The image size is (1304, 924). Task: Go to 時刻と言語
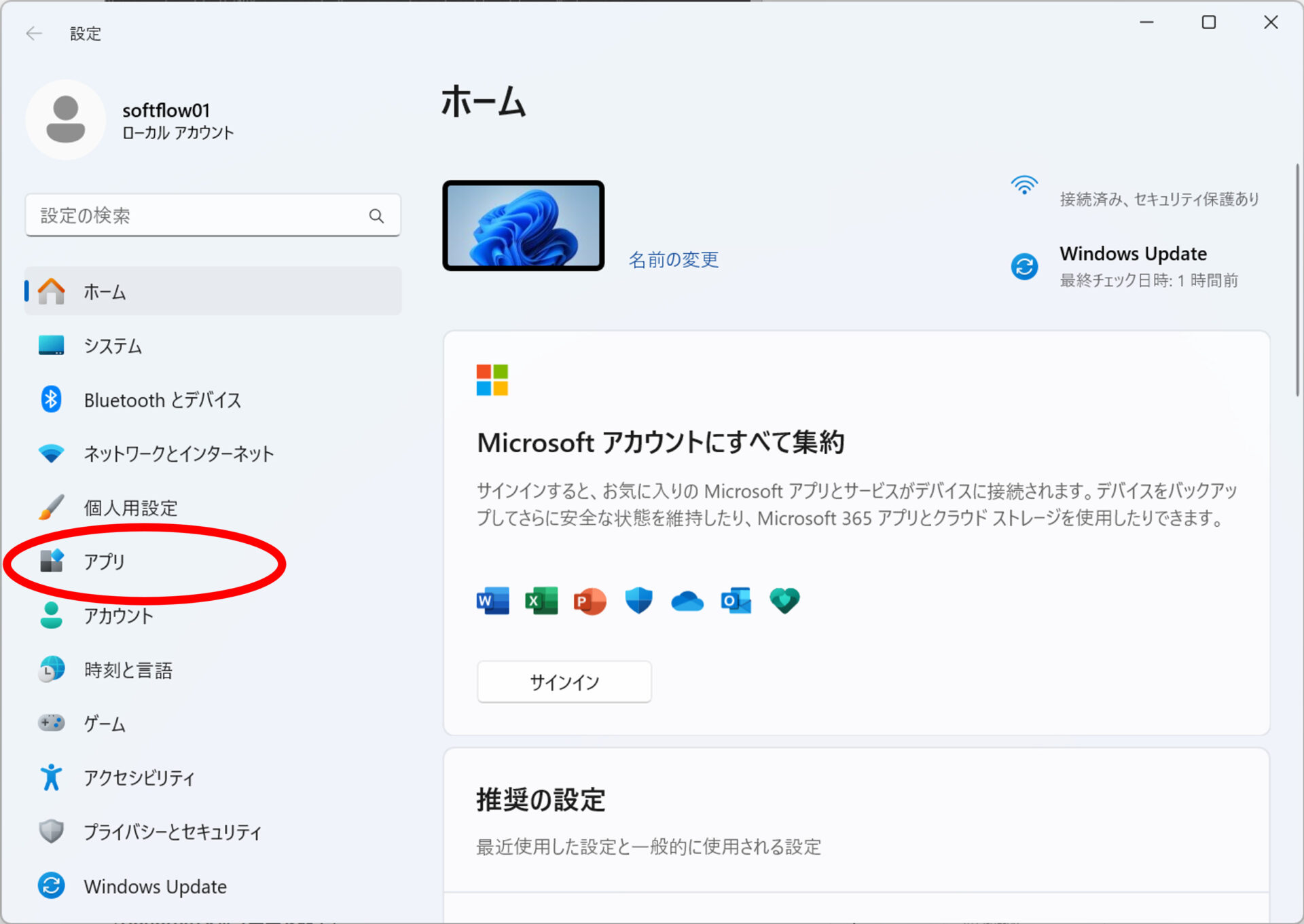[213, 669]
